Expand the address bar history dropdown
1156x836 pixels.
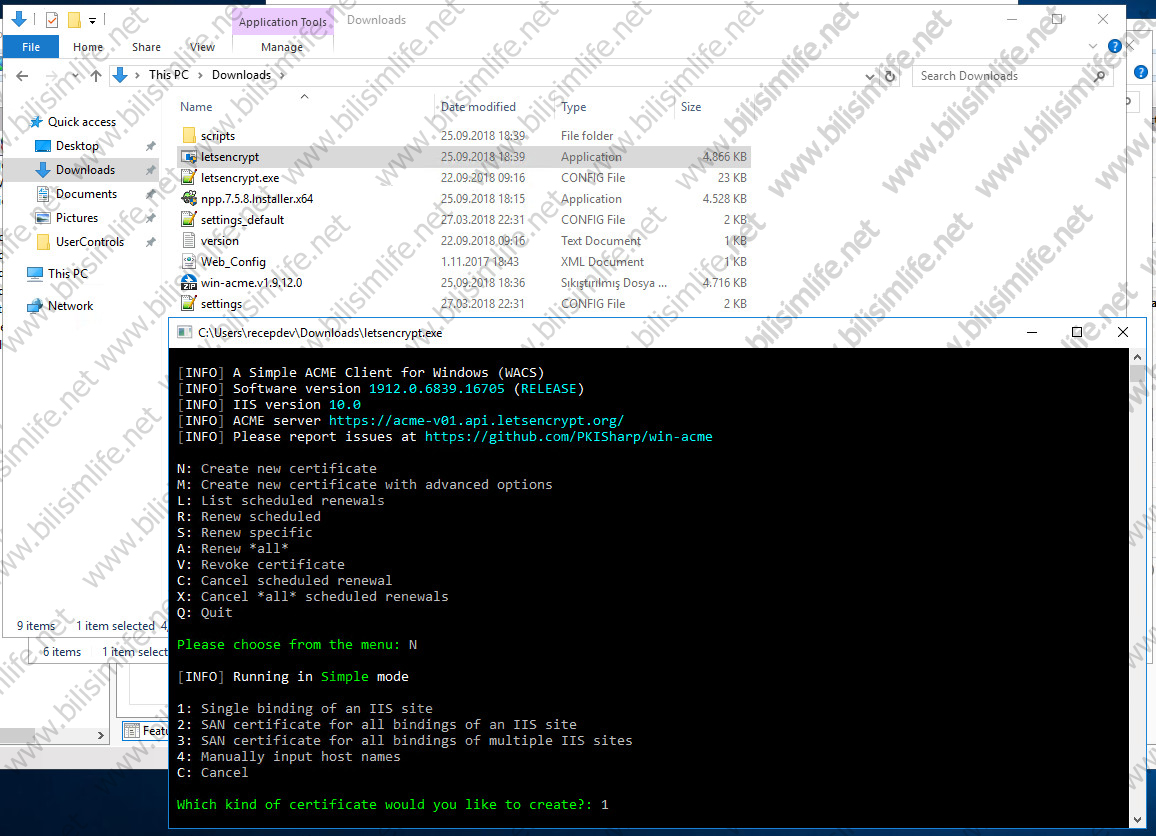coord(870,76)
